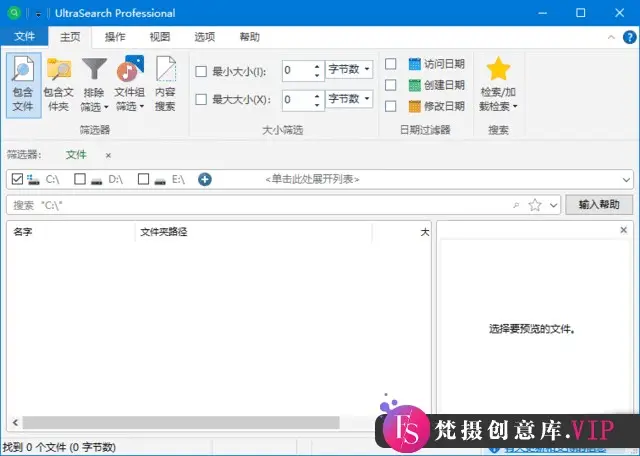Switch to the 操作 ribbon tab

pos(115,37)
